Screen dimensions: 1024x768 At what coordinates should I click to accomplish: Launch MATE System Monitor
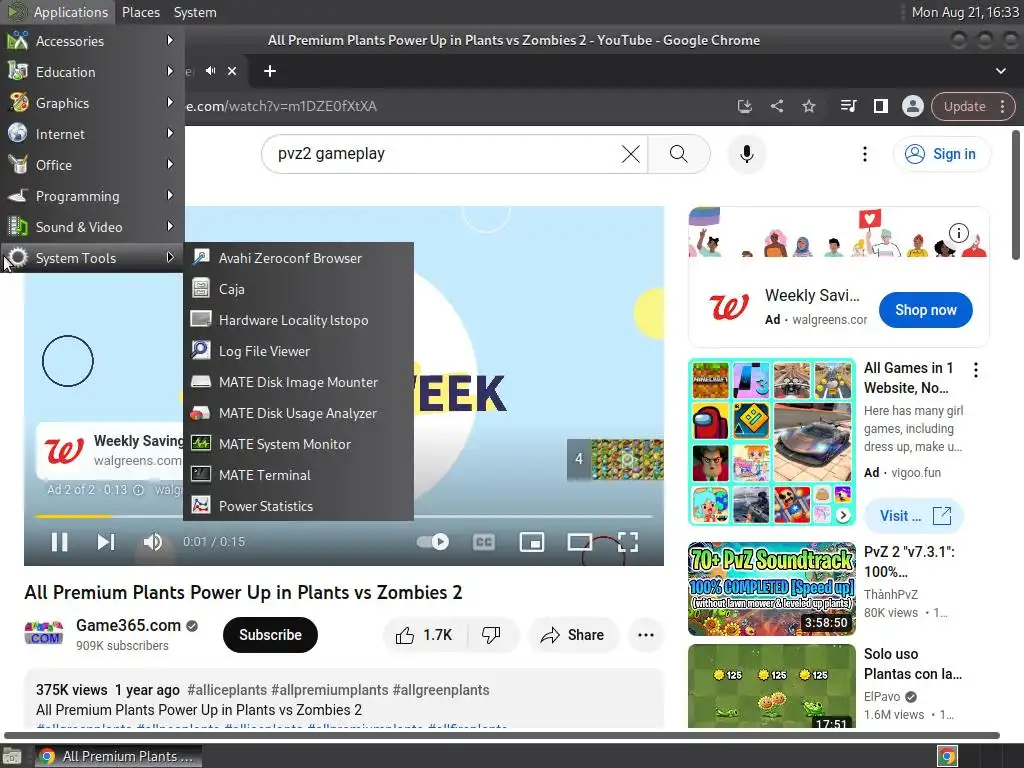point(298,444)
